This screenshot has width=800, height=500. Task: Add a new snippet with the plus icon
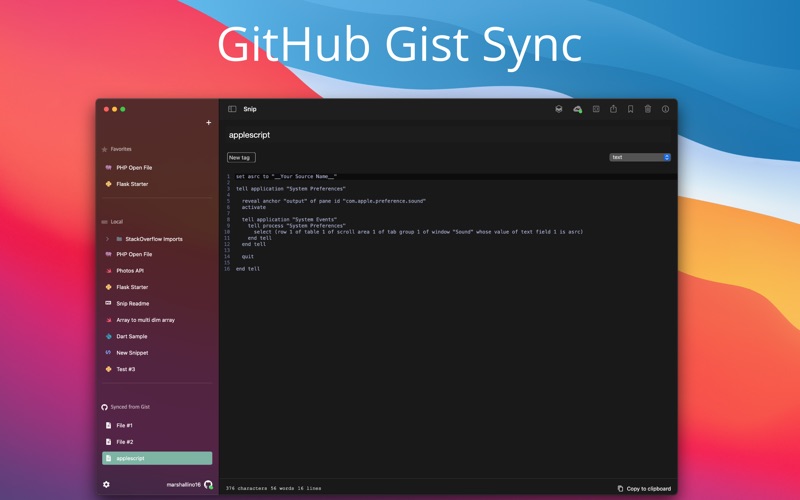tap(208, 122)
